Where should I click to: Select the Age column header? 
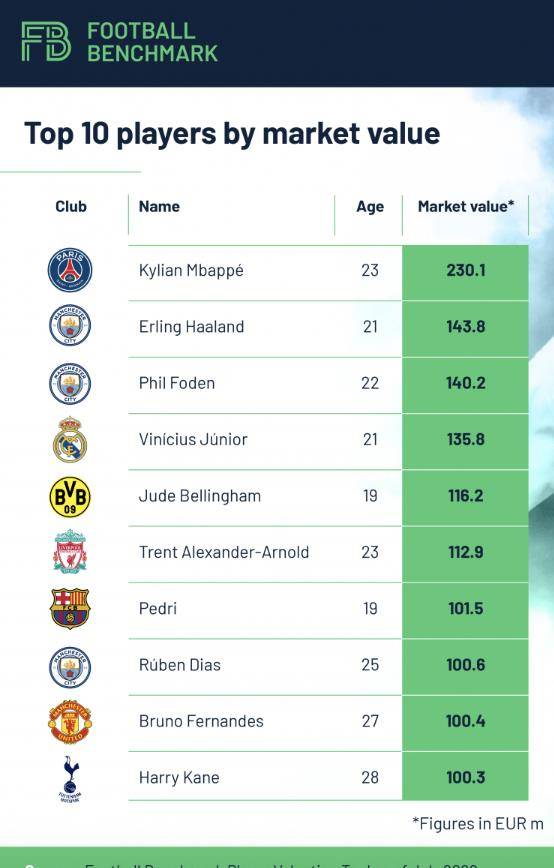pyautogui.click(x=370, y=206)
